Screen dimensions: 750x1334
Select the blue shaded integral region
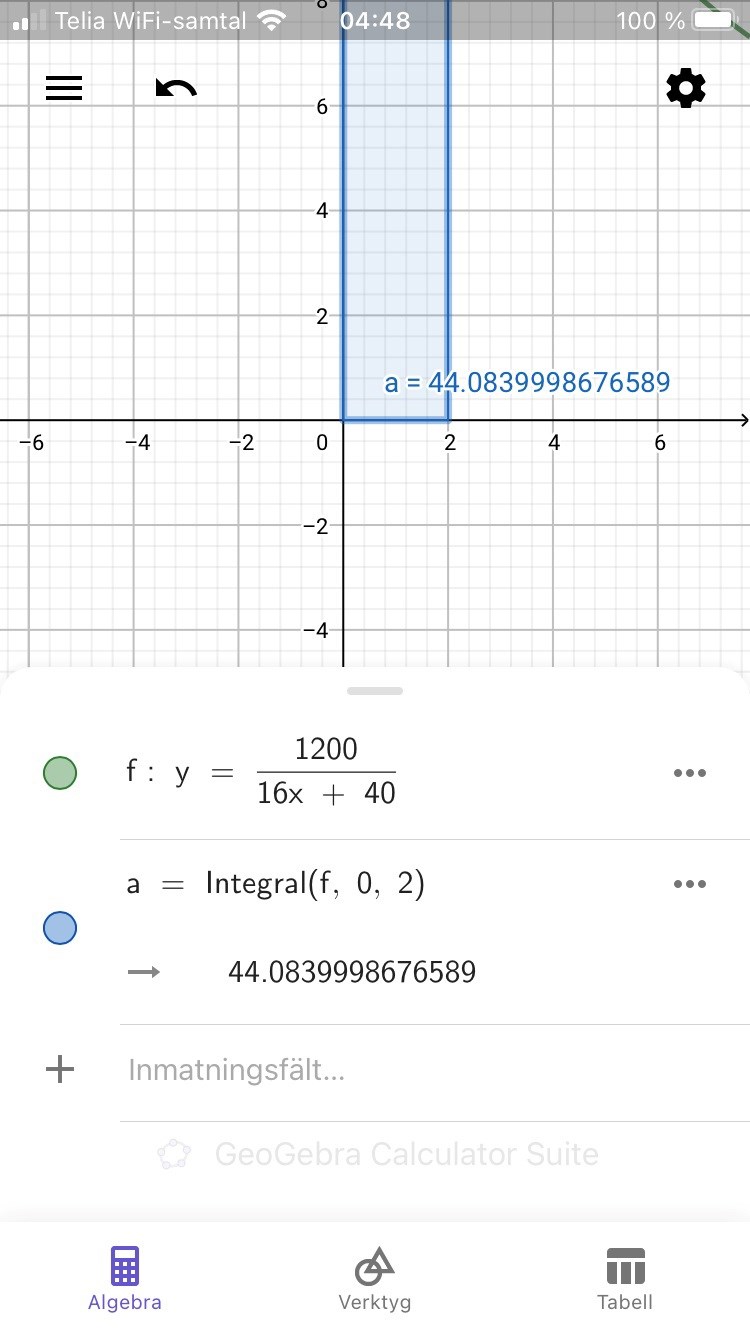(x=395, y=250)
